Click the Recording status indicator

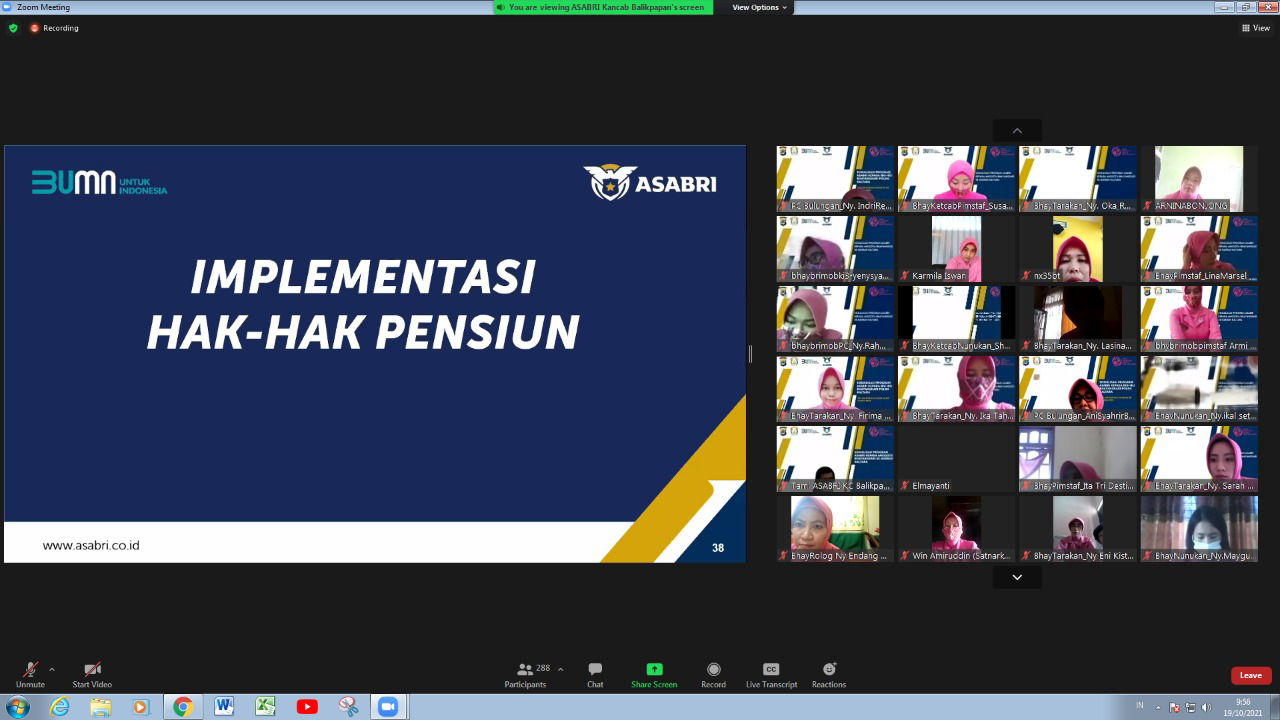pyautogui.click(x=54, y=28)
